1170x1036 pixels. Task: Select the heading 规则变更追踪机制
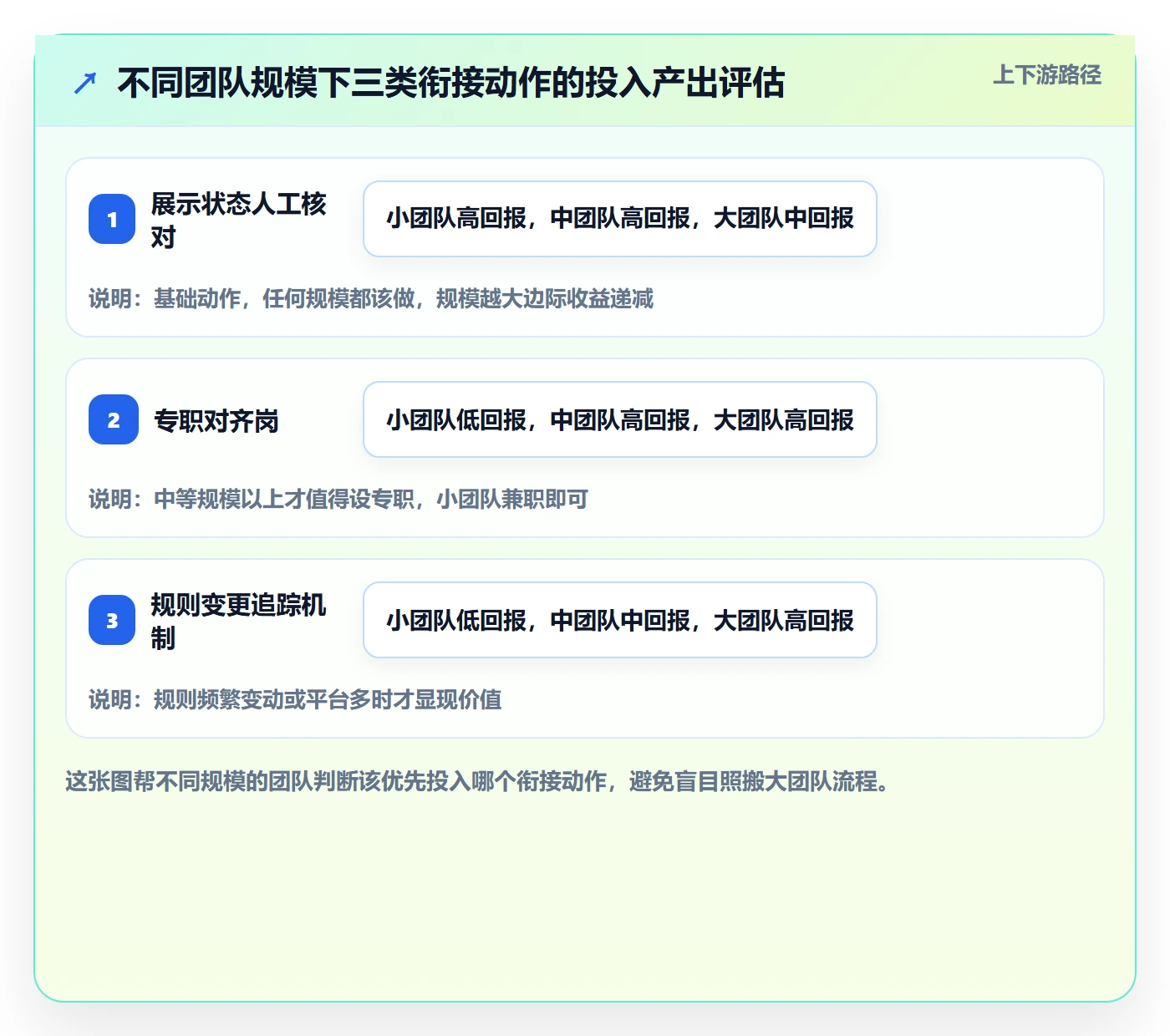point(238,621)
